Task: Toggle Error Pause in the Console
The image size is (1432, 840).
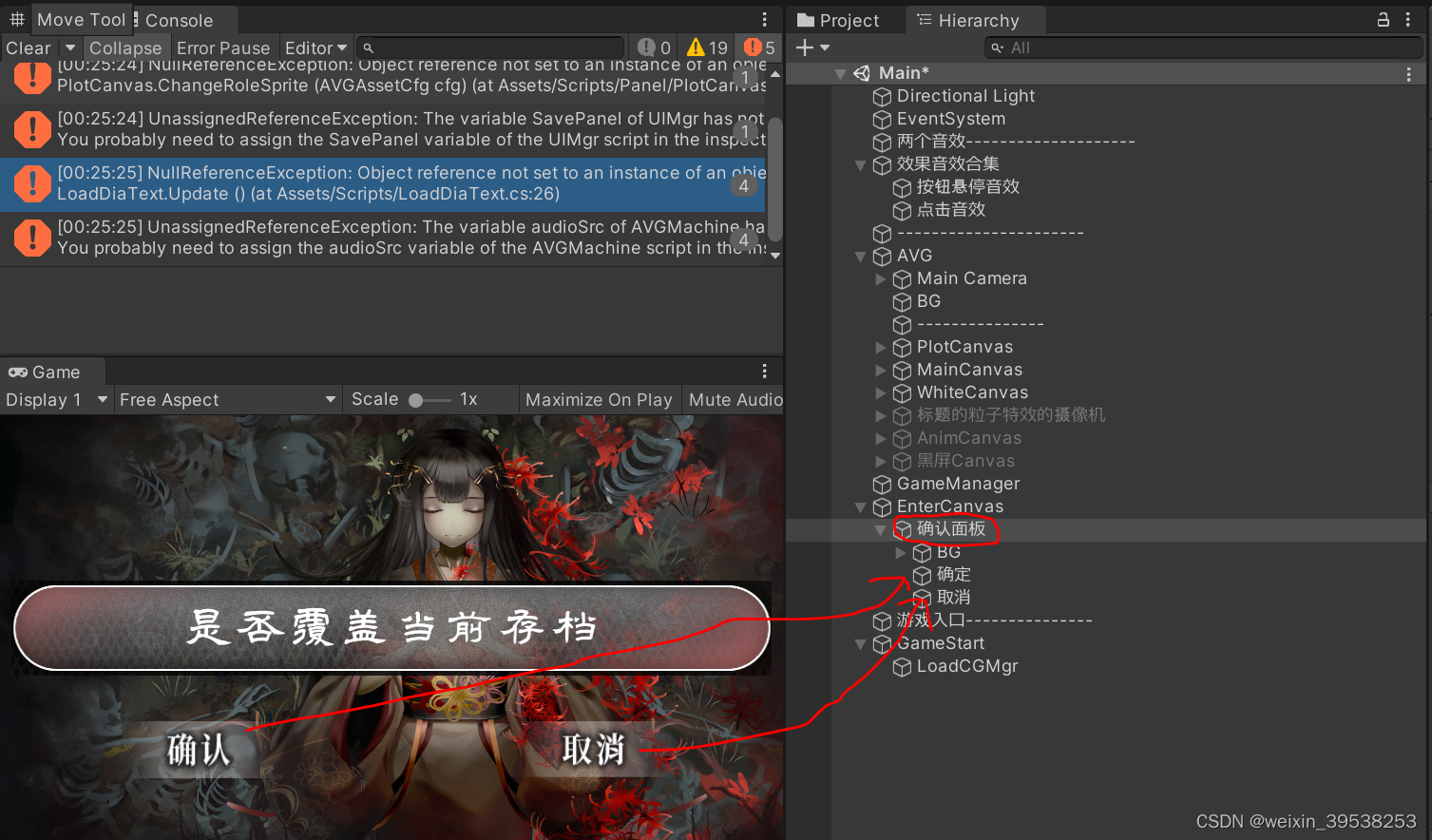Action: tap(223, 48)
